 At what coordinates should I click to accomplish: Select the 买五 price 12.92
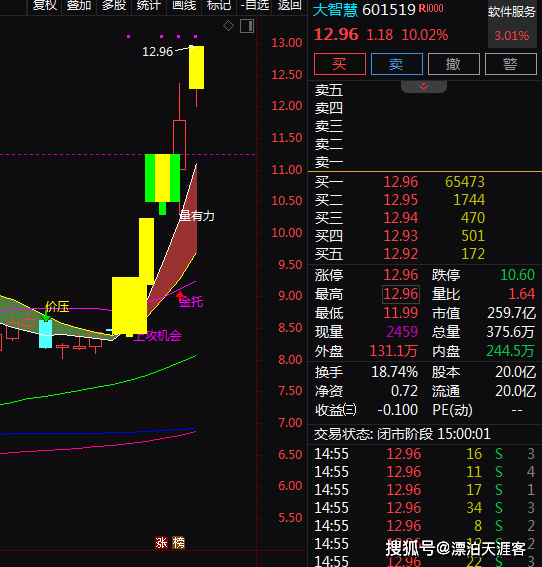point(401,254)
